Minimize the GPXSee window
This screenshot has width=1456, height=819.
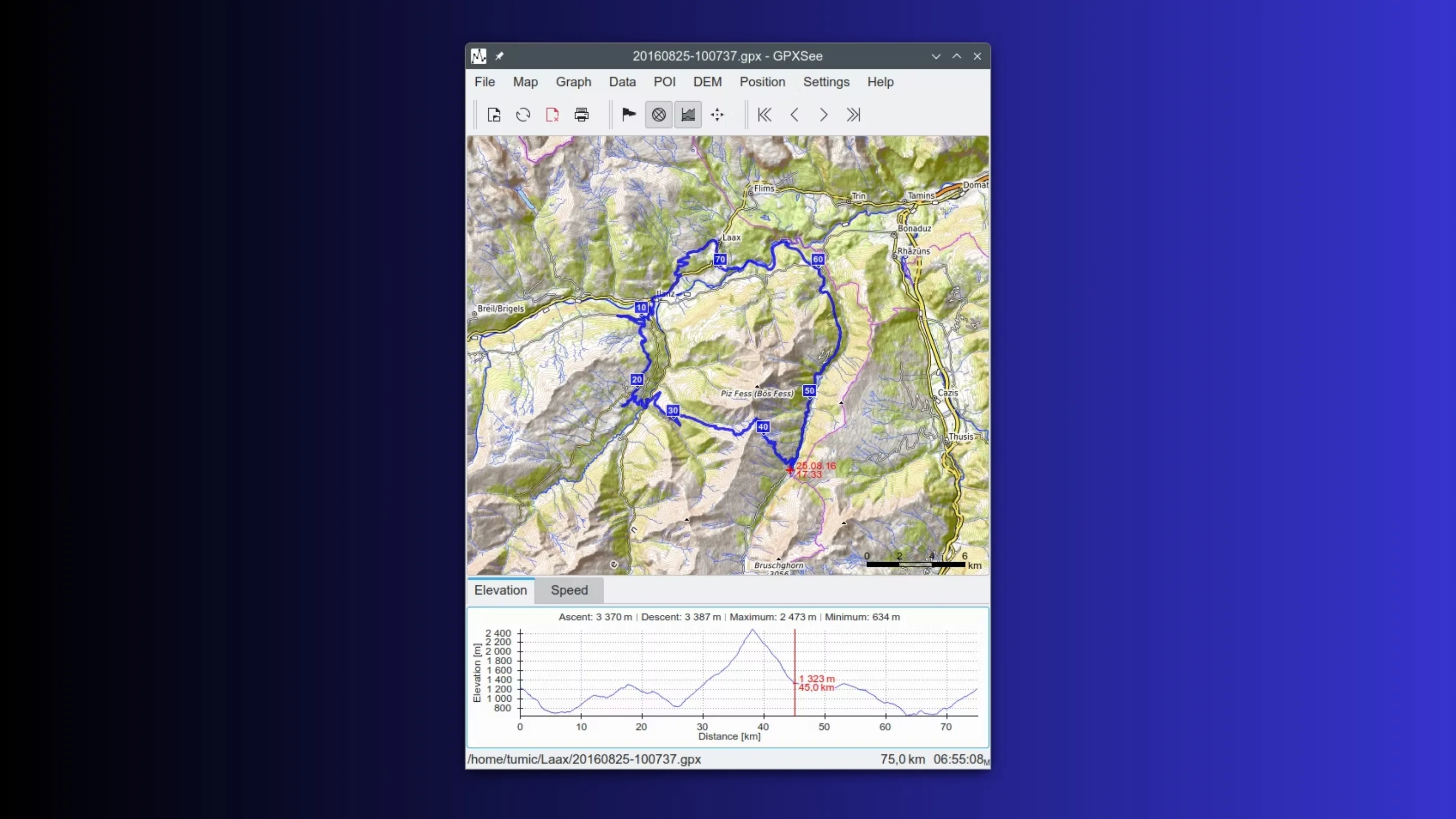(936, 56)
